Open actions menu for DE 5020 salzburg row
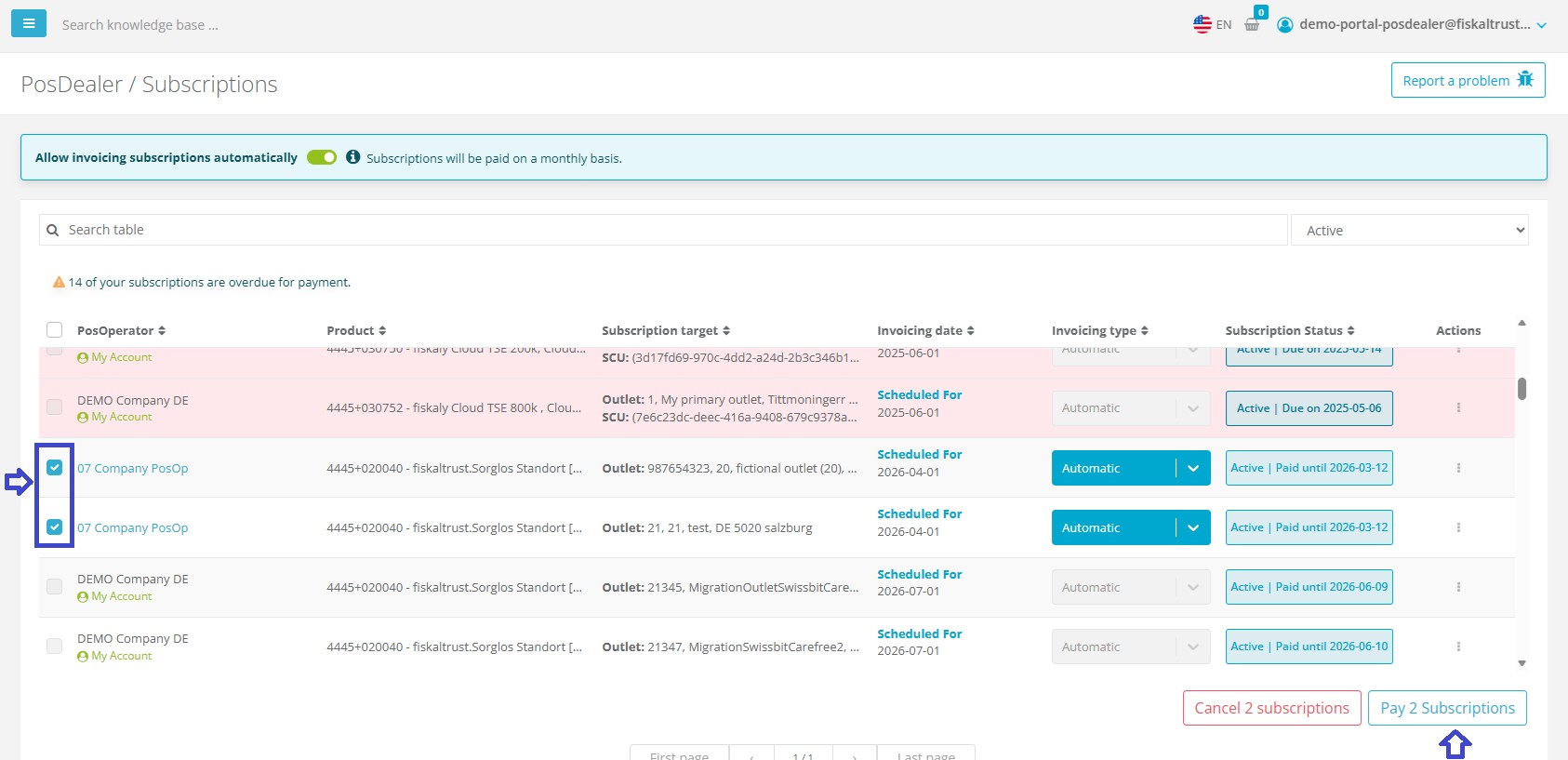The width and height of the screenshot is (1568, 760). click(1458, 527)
